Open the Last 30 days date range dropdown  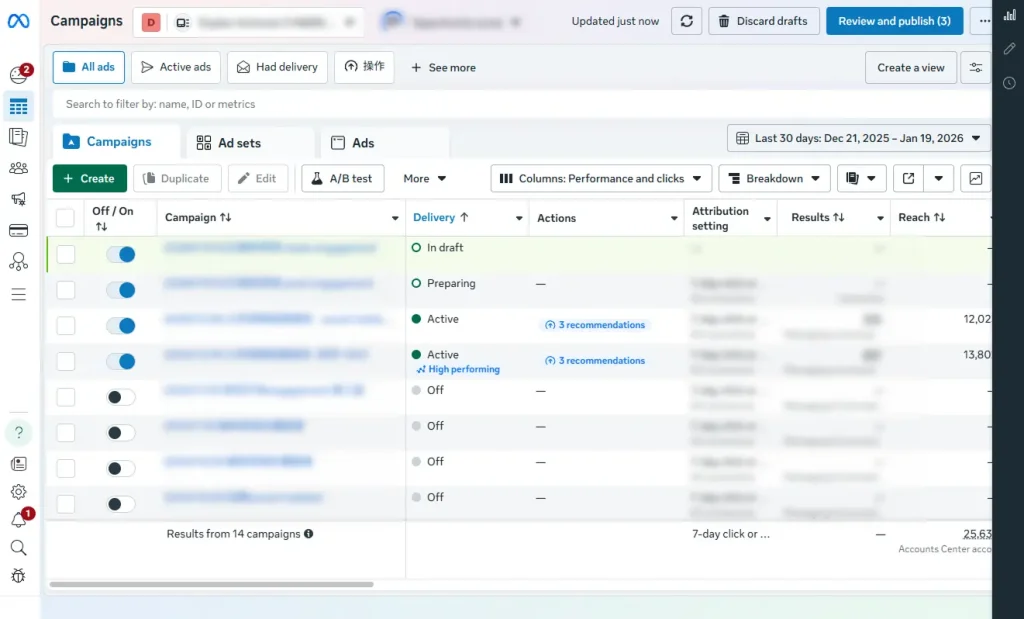[858, 138]
